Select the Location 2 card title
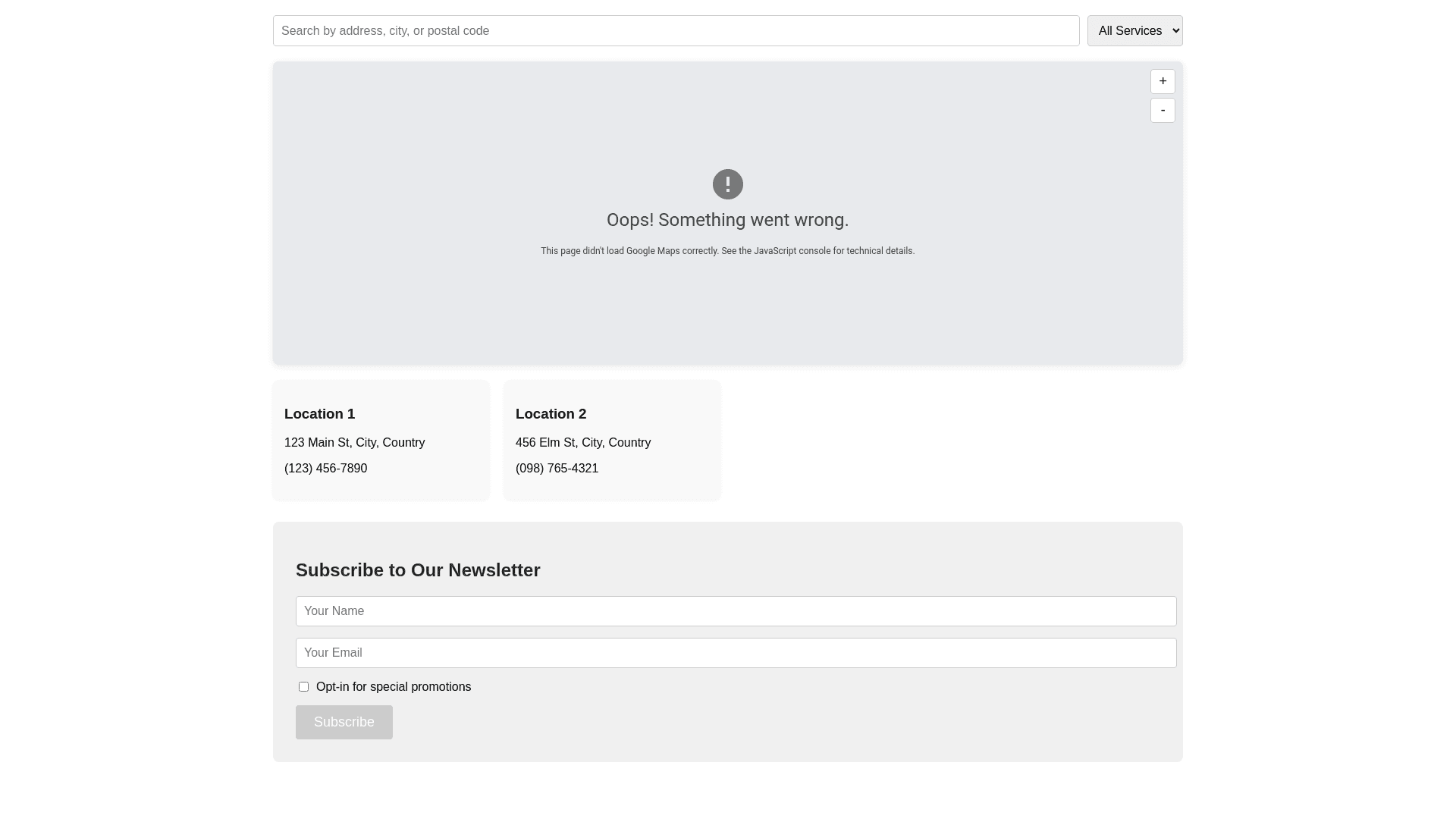Viewport: 1456px width, 819px height. click(551, 414)
